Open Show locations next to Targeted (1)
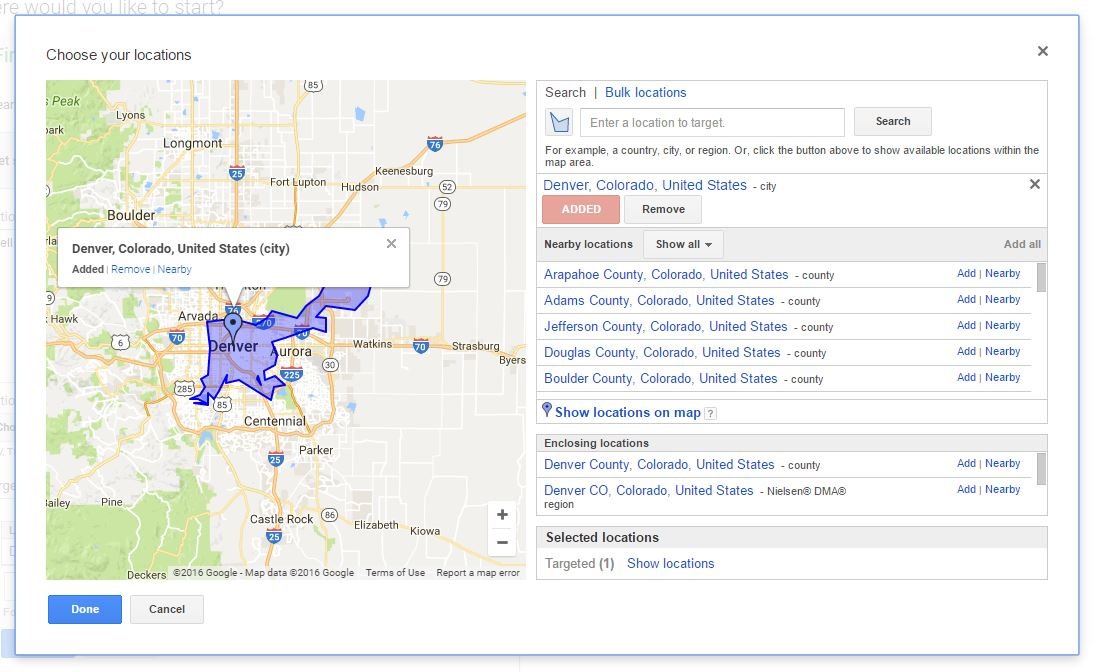Image resolution: width=1102 pixels, height=672 pixels. pos(670,563)
